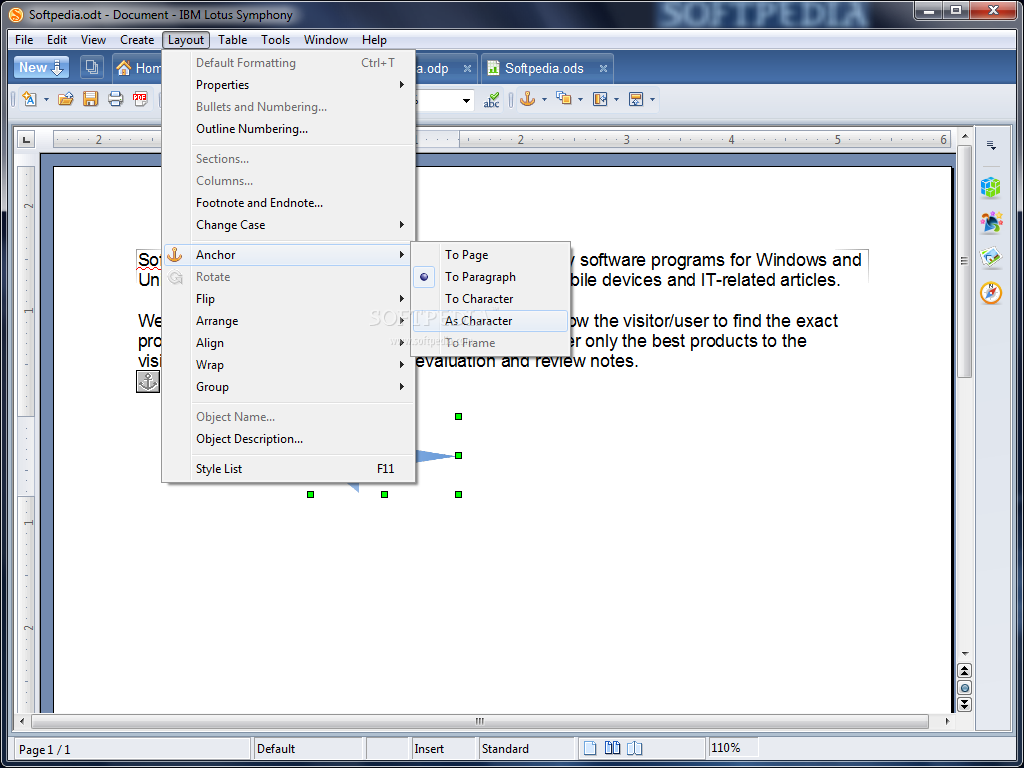The height and width of the screenshot is (768, 1024).
Task: Expand the Arrange toolbar dropdown arrow
Action: pos(580,100)
